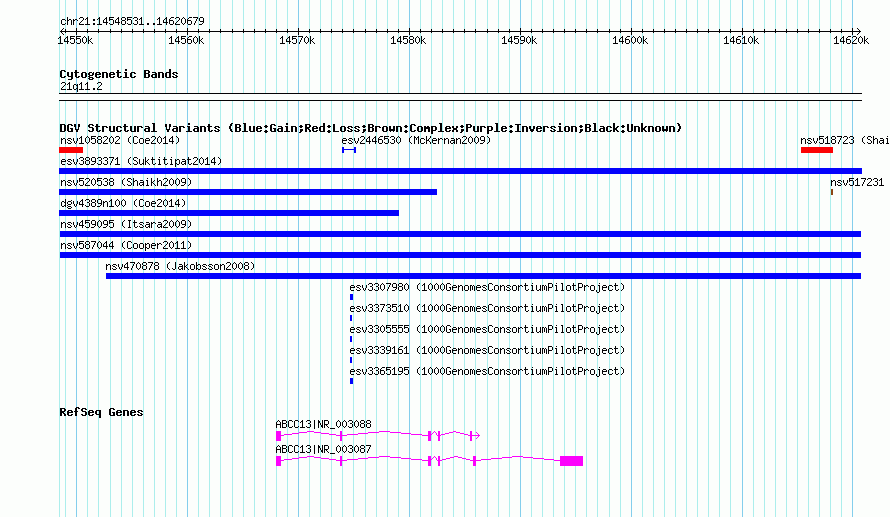
Task: Click the esv3339161 1000 Genomes variant label
Action: tap(487, 350)
